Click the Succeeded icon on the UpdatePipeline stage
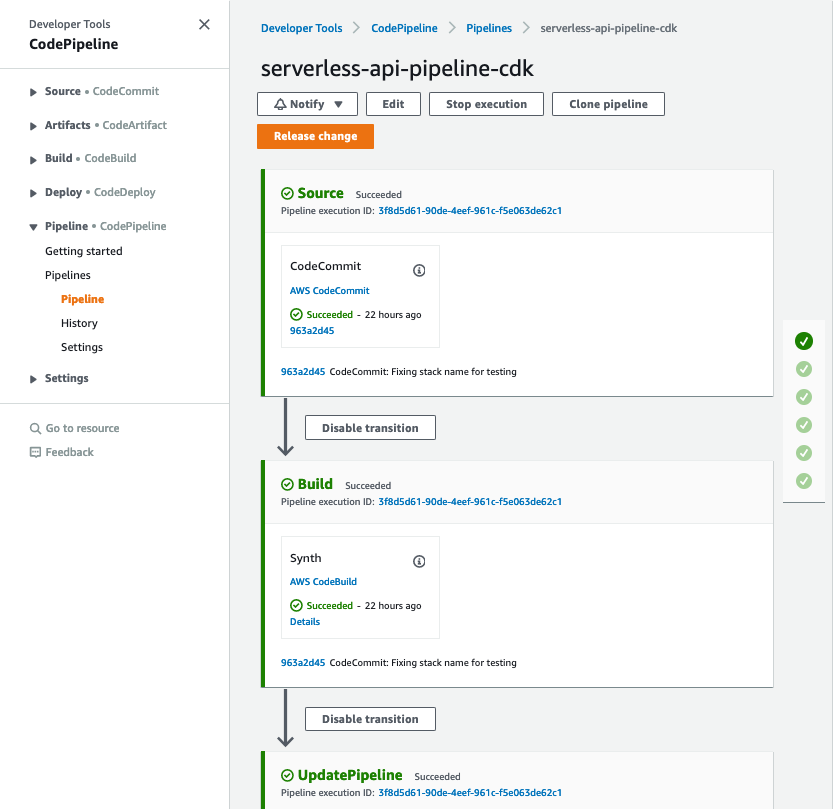Image resolution: width=833 pixels, height=809 pixels. click(x=290, y=775)
